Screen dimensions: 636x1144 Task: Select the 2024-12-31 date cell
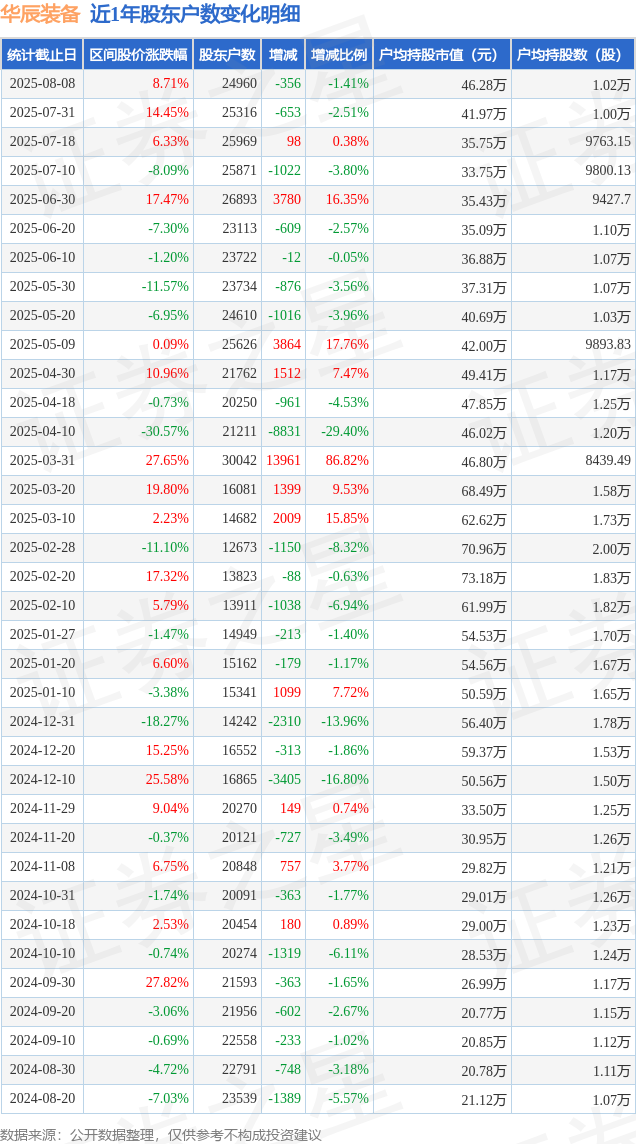[x=42, y=722]
